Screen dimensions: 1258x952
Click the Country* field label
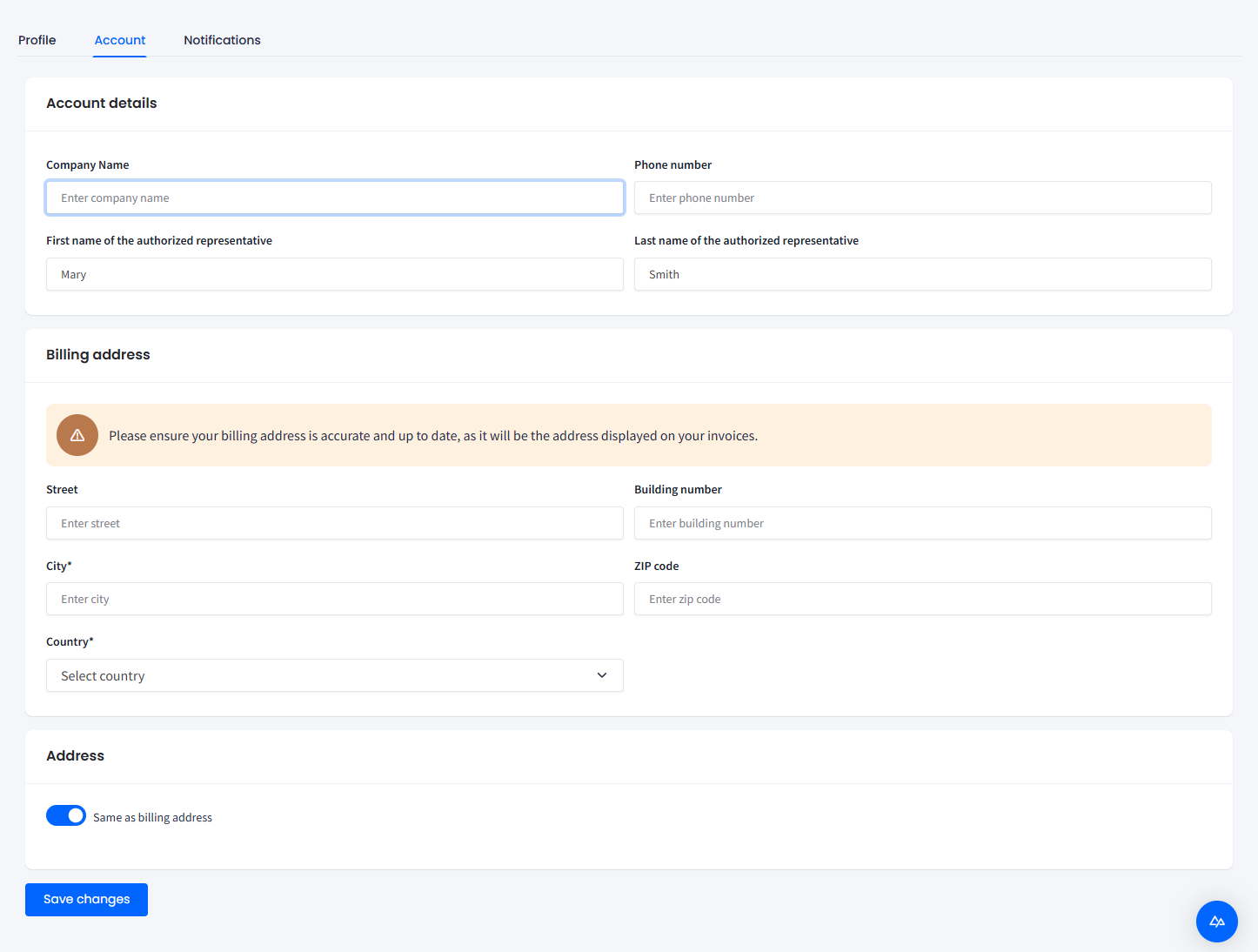pos(70,641)
